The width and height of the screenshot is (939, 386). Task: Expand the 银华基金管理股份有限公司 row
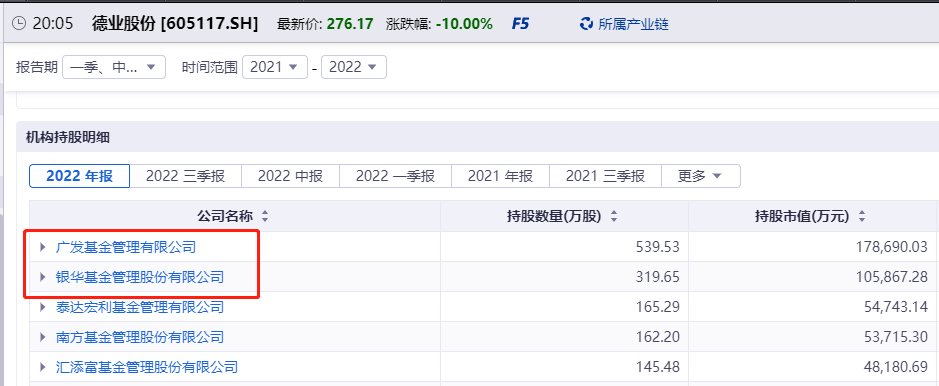pyautogui.click(x=43, y=277)
